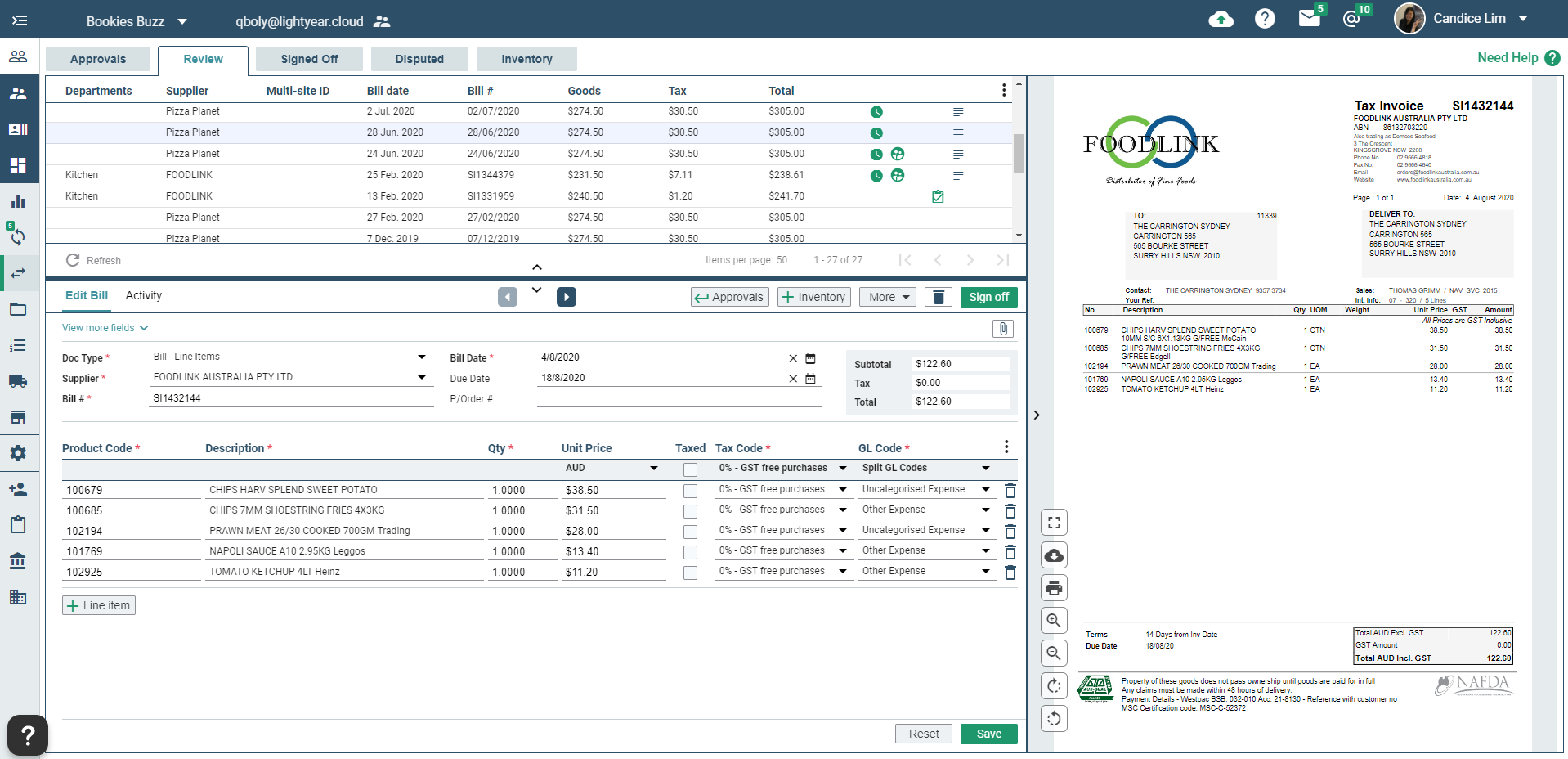The height and width of the screenshot is (759, 1568).
Task: Open the settings gear sidebar icon
Action: point(18,453)
